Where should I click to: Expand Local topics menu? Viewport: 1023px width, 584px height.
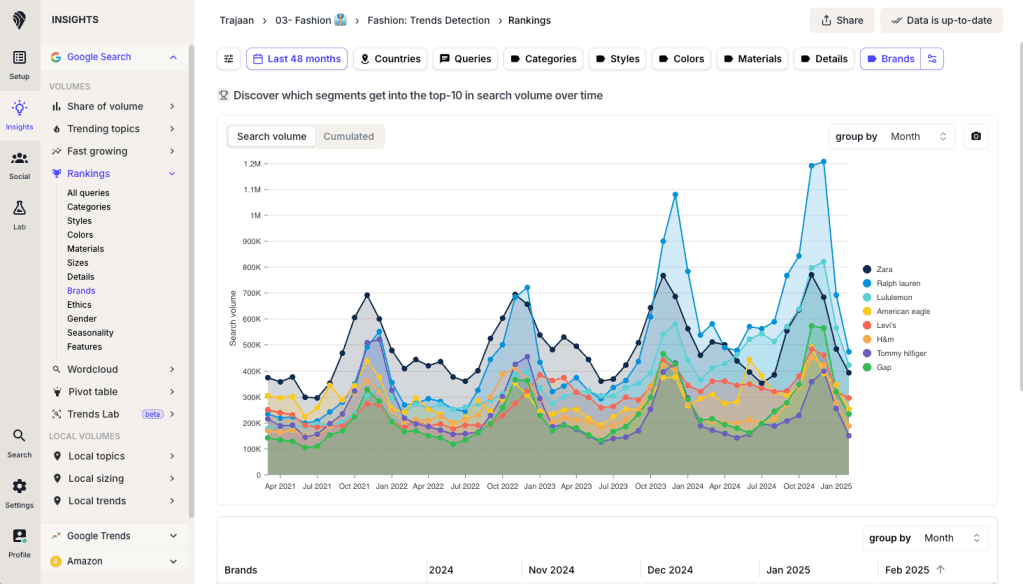(172, 456)
